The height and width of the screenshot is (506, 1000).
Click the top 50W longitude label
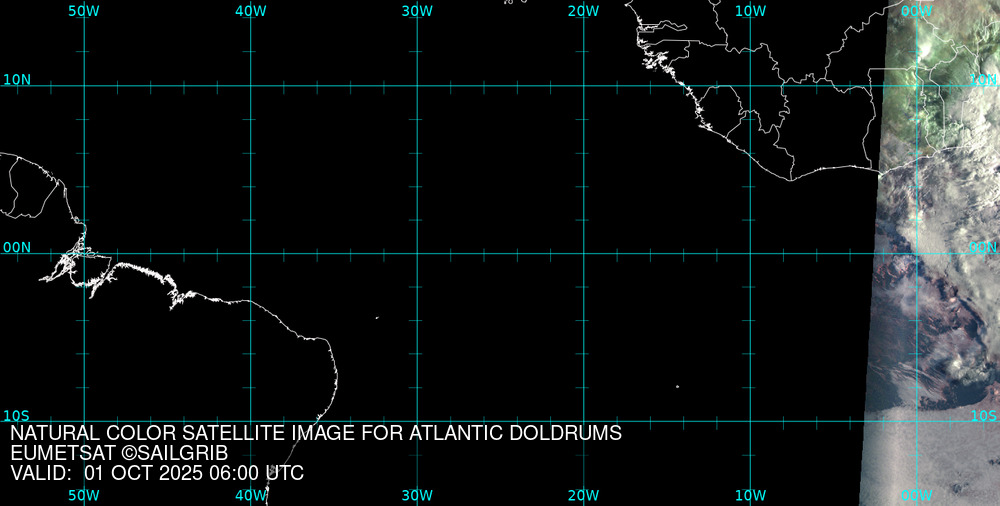[x=84, y=10]
